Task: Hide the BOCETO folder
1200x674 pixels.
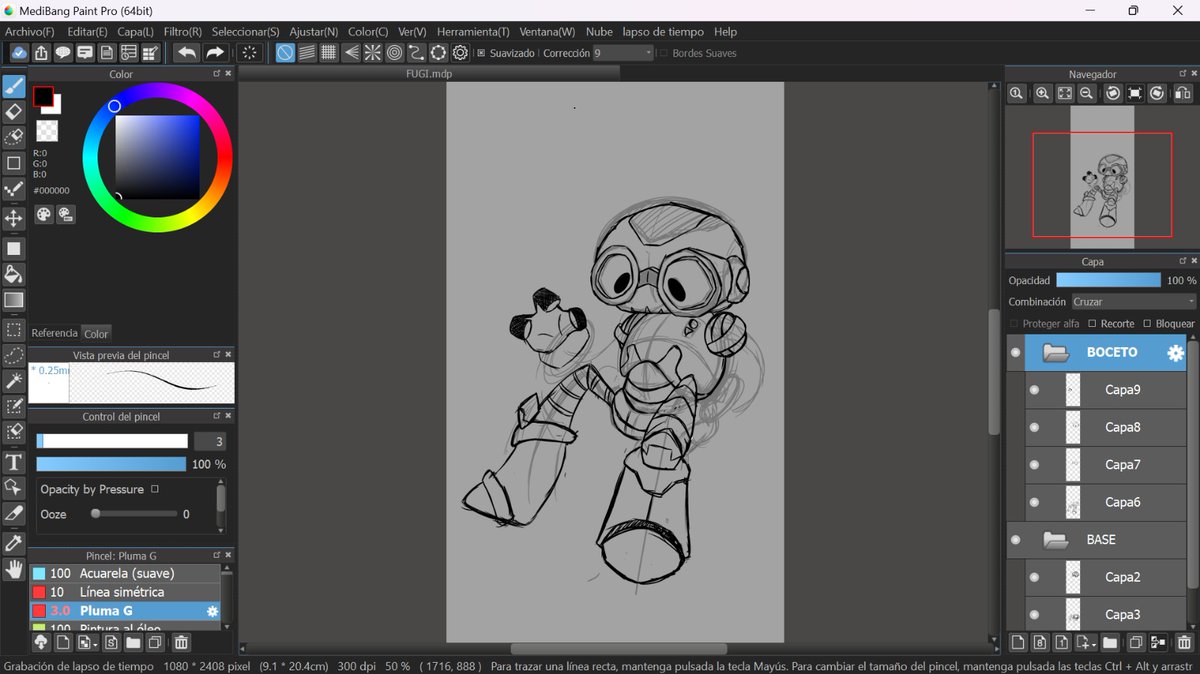Action: (x=1015, y=353)
